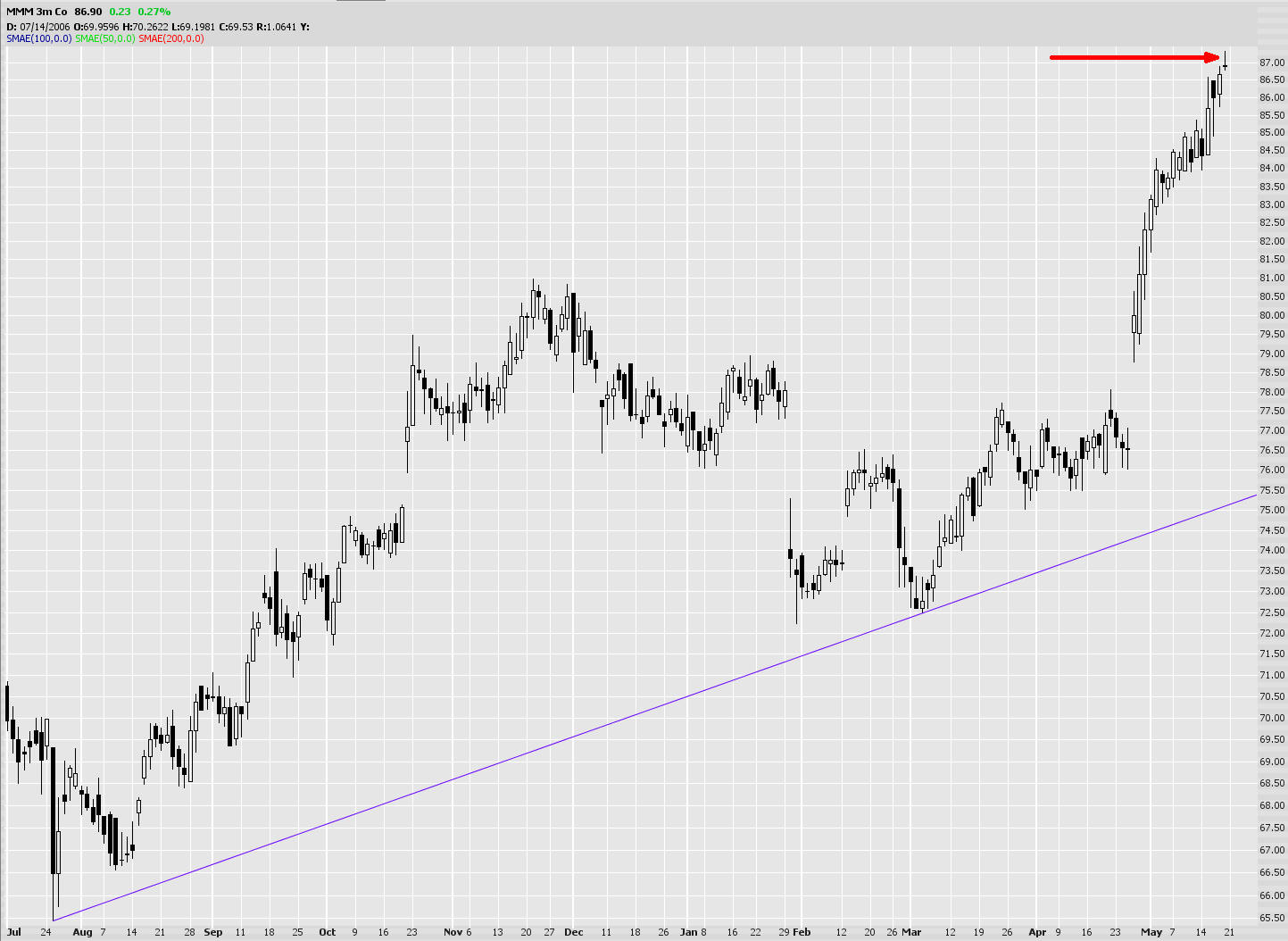Click the Dec label on date axis
The width and height of the screenshot is (1288, 941).
point(574,932)
